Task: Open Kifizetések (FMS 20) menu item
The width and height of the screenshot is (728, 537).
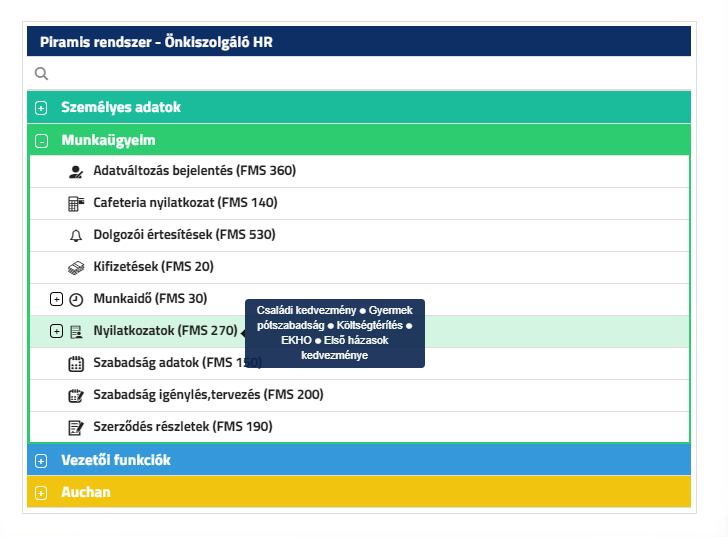Action: coord(153,267)
